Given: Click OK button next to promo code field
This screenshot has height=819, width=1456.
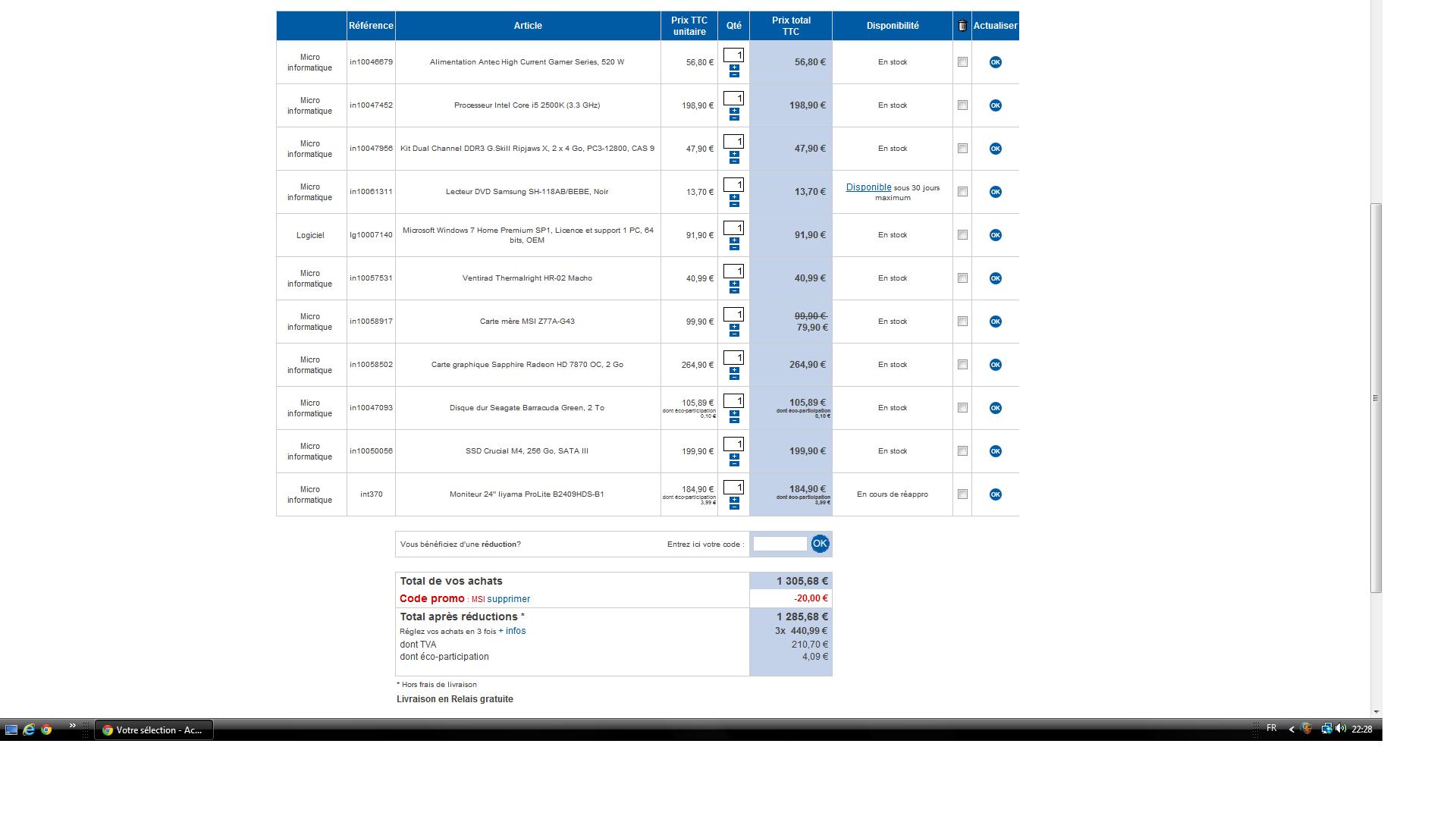Looking at the screenshot, I should pyautogui.click(x=819, y=544).
